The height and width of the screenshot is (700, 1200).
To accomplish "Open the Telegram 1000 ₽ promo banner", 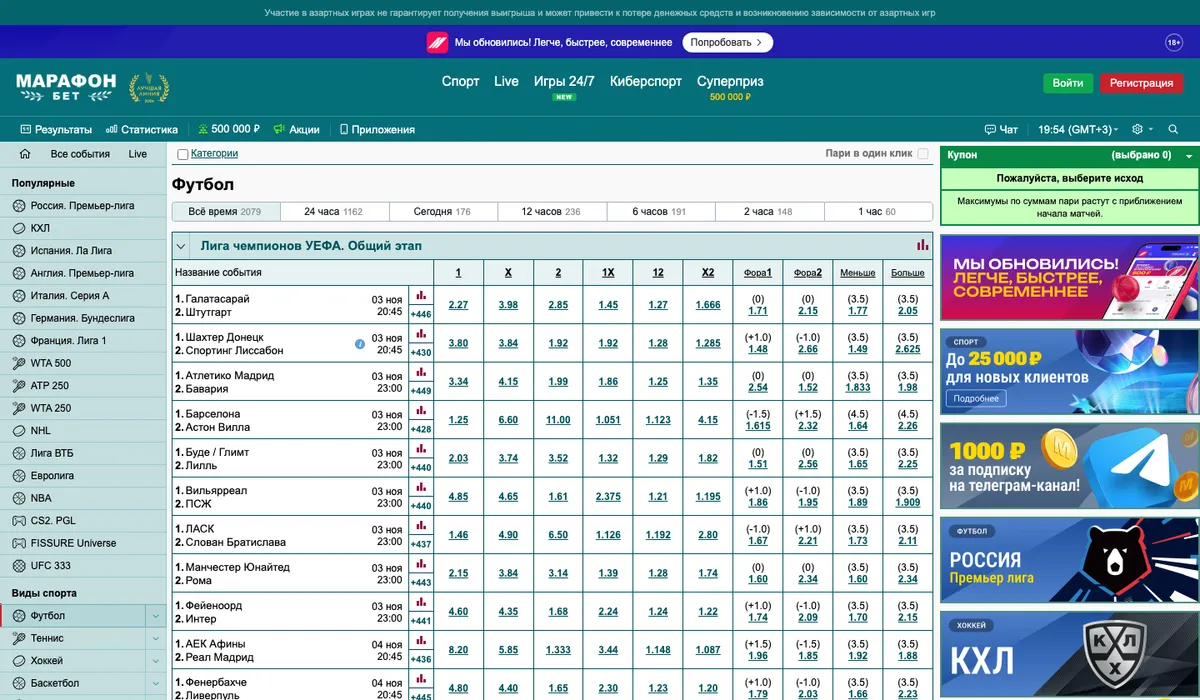I will tap(1070, 466).
